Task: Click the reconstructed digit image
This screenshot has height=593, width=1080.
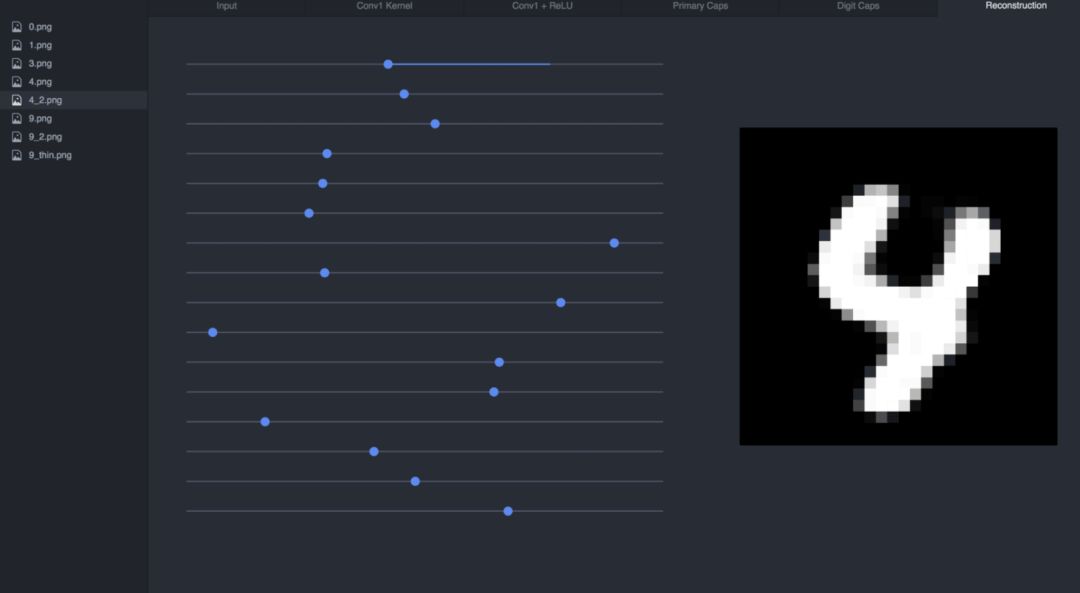Action: click(898, 287)
